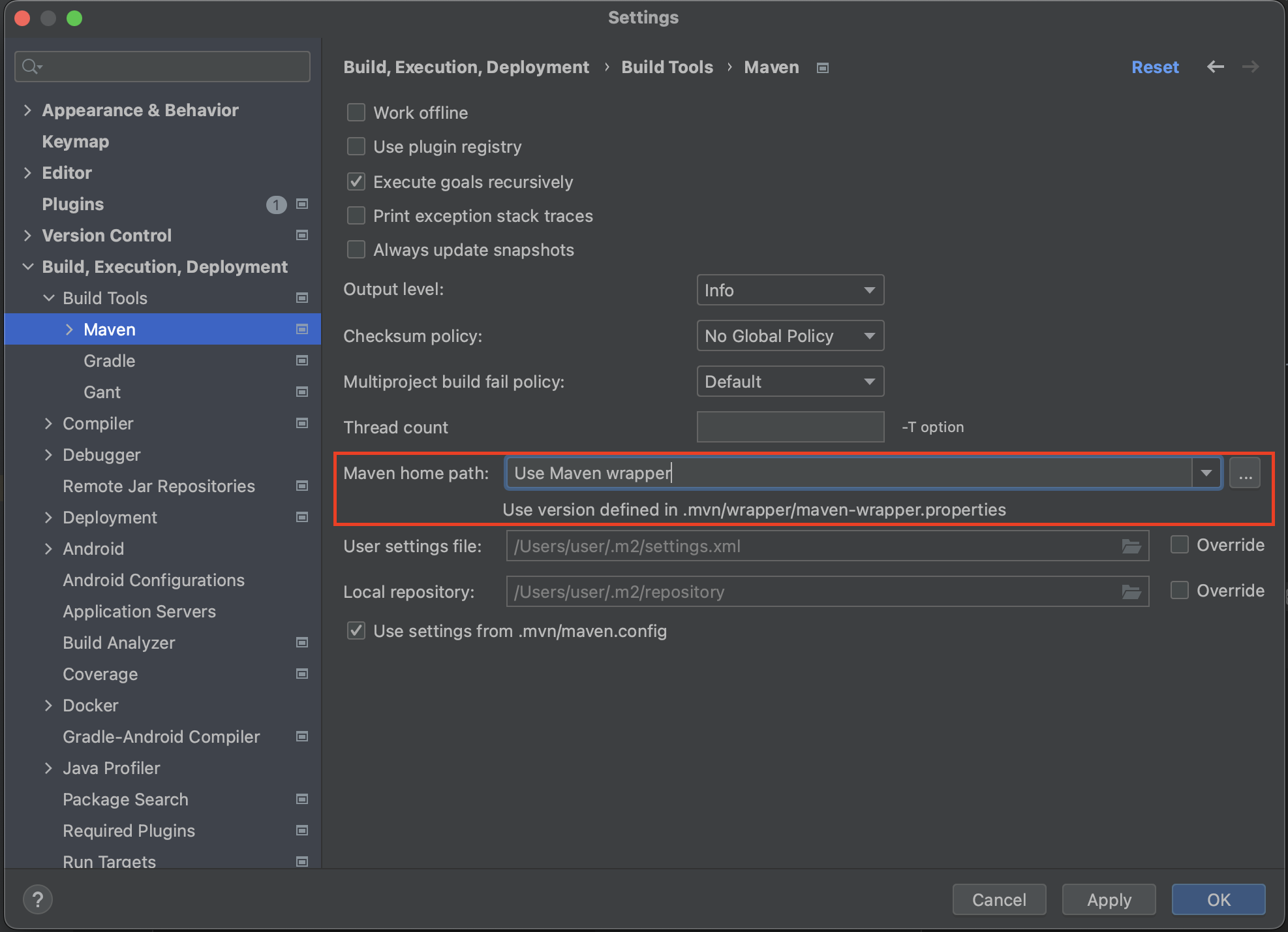Click the search magnifier icon
The height and width of the screenshot is (932, 1288).
point(31,67)
